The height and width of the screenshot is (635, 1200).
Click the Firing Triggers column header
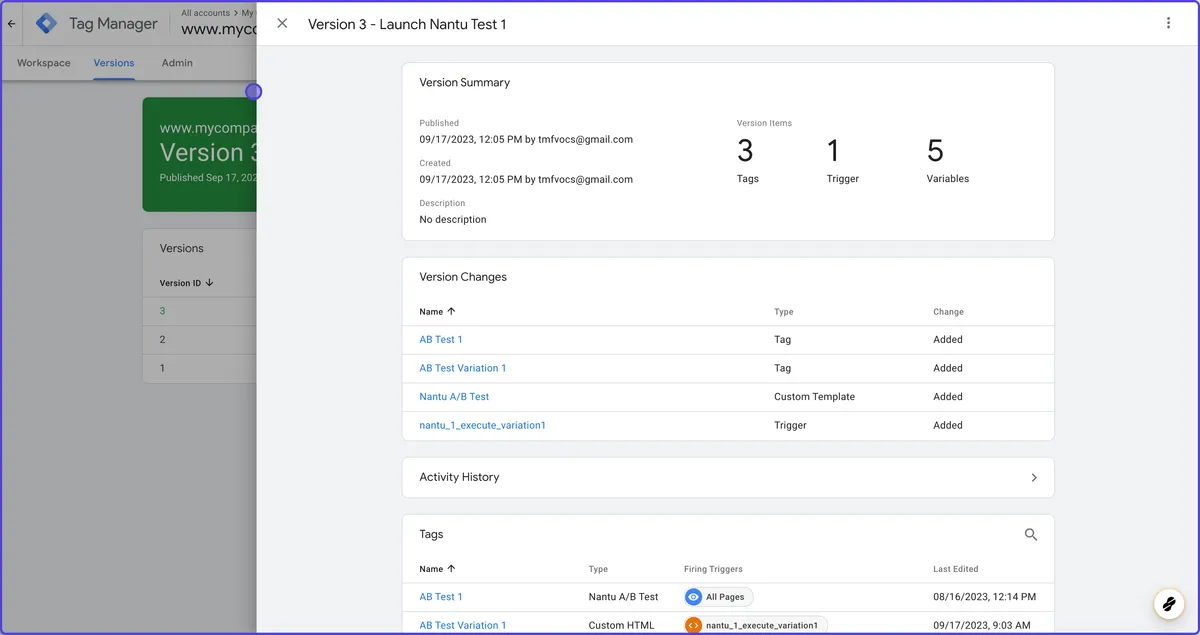point(713,569)
